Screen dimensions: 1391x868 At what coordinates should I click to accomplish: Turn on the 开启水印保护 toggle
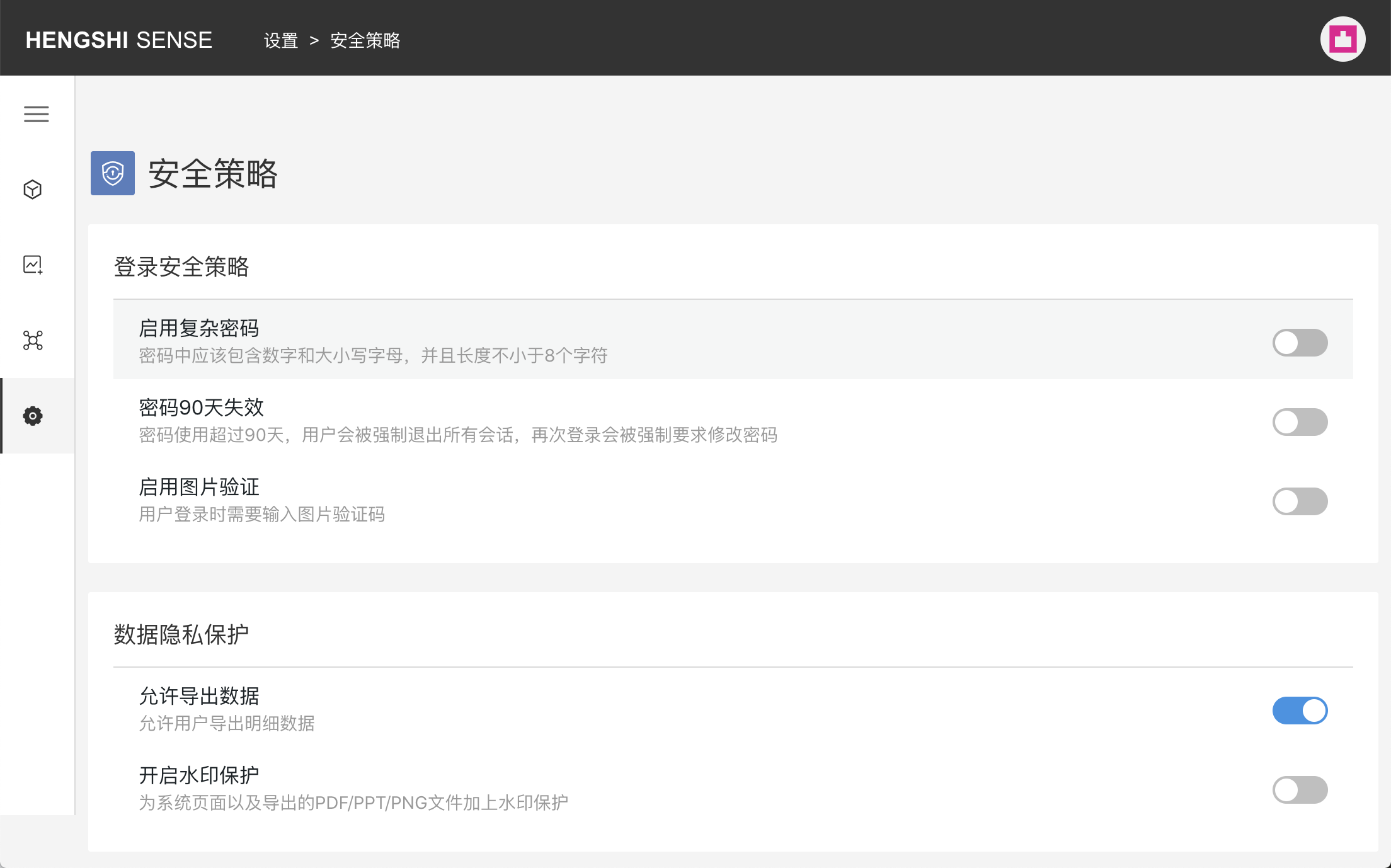tap(1300, 790)
